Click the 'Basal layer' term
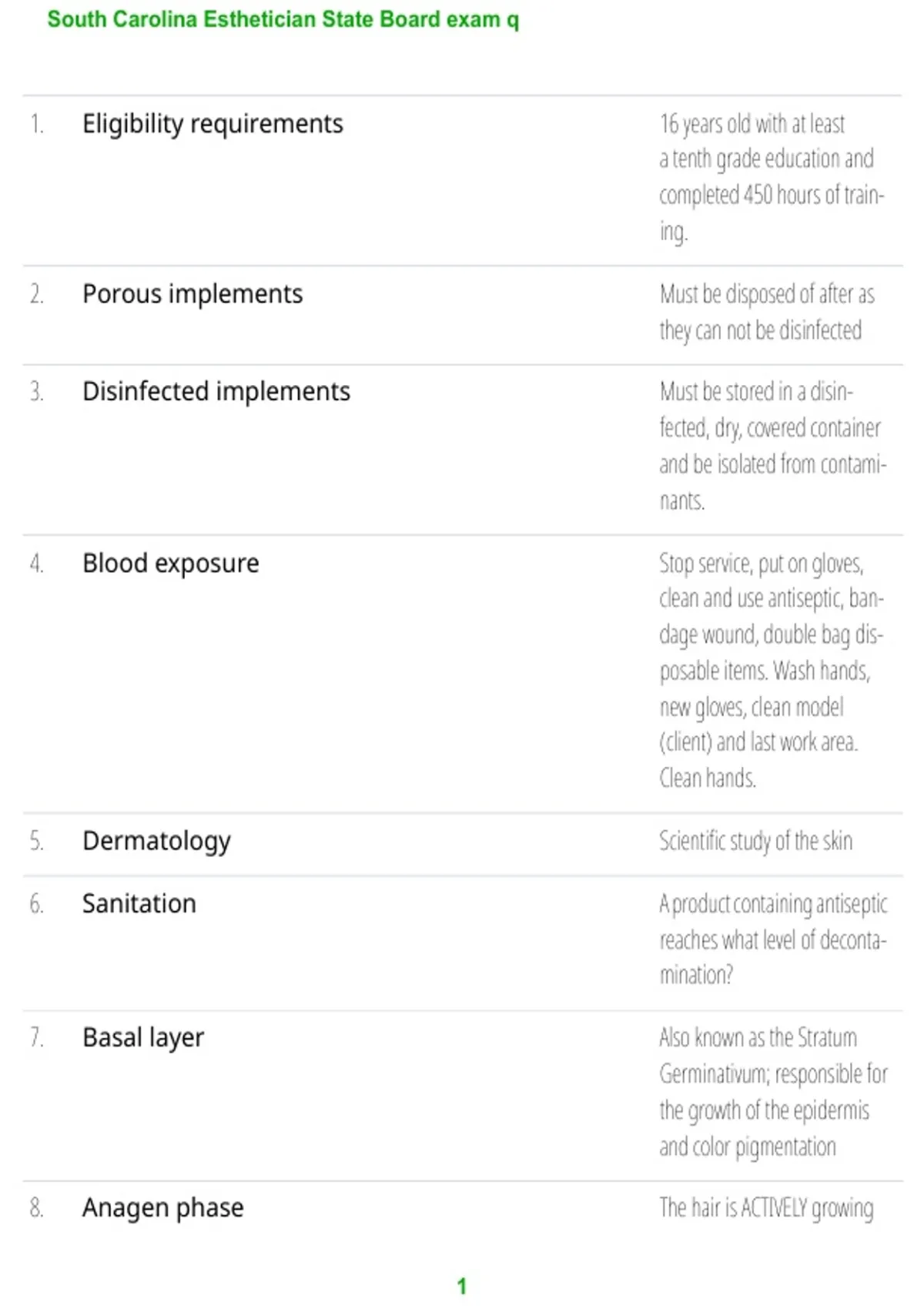This screenshot has height=1309, width=924. [143, 1038]
